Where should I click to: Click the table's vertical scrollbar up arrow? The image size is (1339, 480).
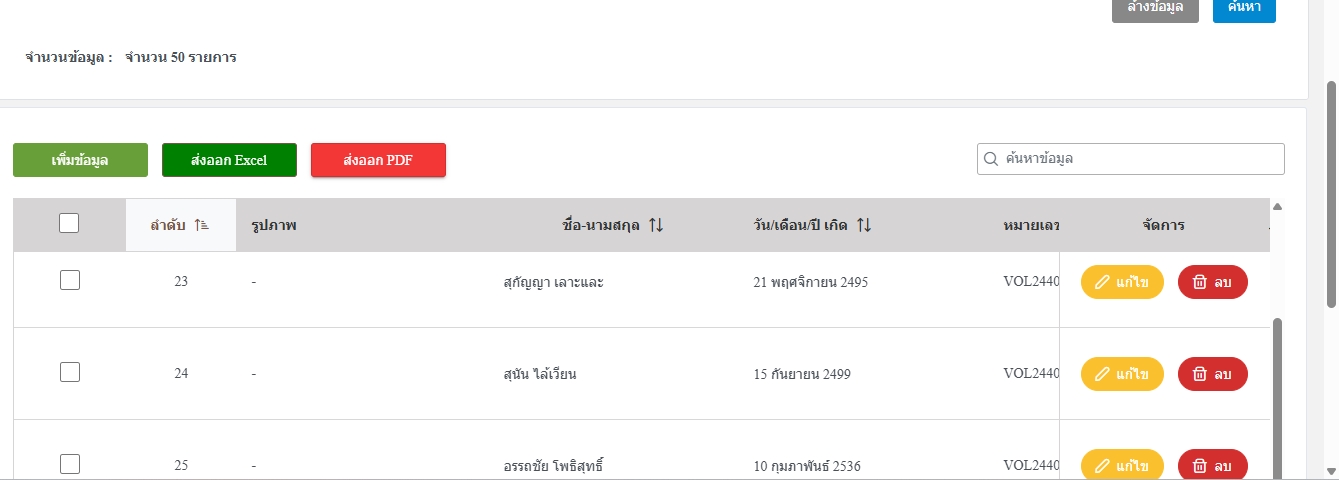[1277, 207]
